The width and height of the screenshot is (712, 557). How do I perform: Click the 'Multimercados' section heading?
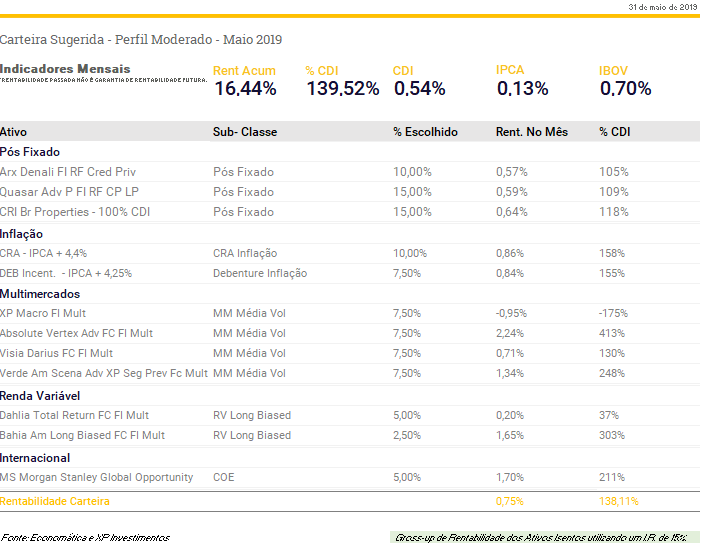(x=40, y=294)
